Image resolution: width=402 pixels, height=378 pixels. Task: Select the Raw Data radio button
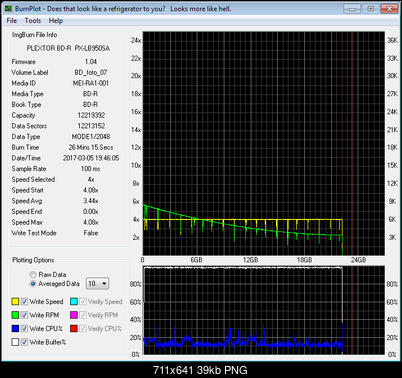pos(33,275)
